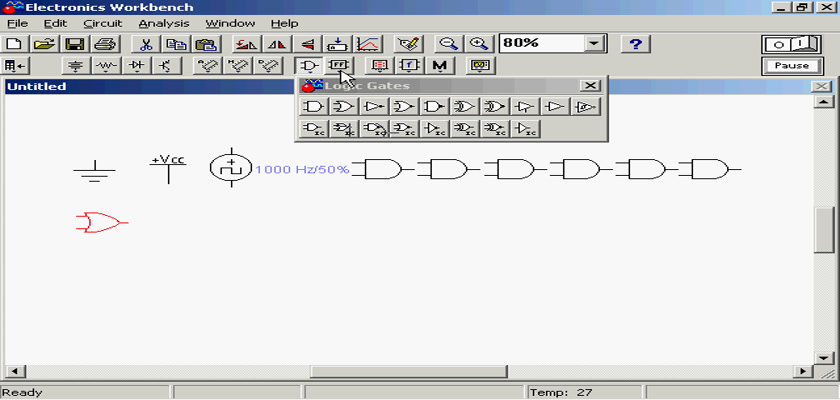Select the red OR gate on the canvas

pos(100,221)
